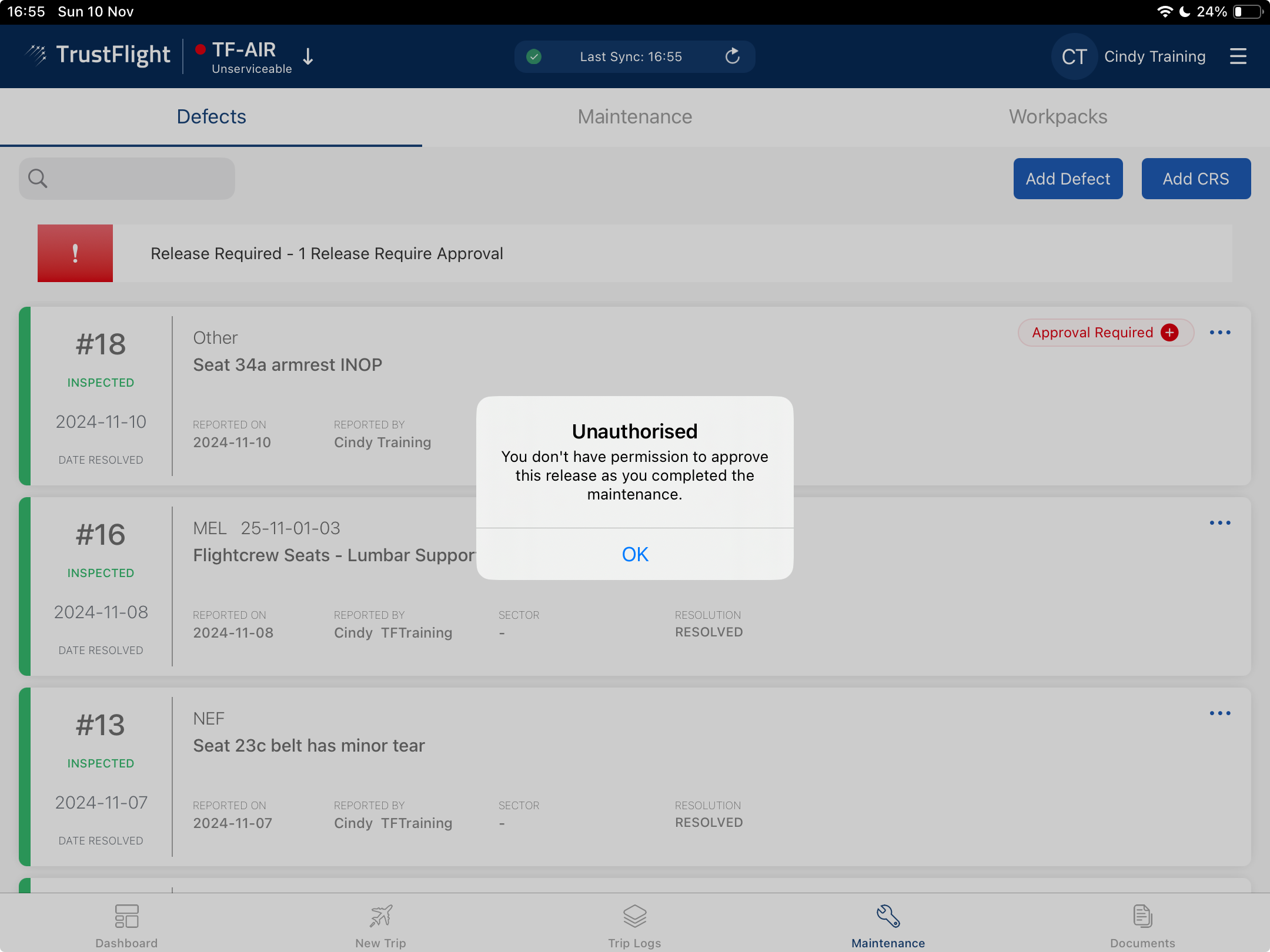Click the Add Defect button

coord(1068,179)
